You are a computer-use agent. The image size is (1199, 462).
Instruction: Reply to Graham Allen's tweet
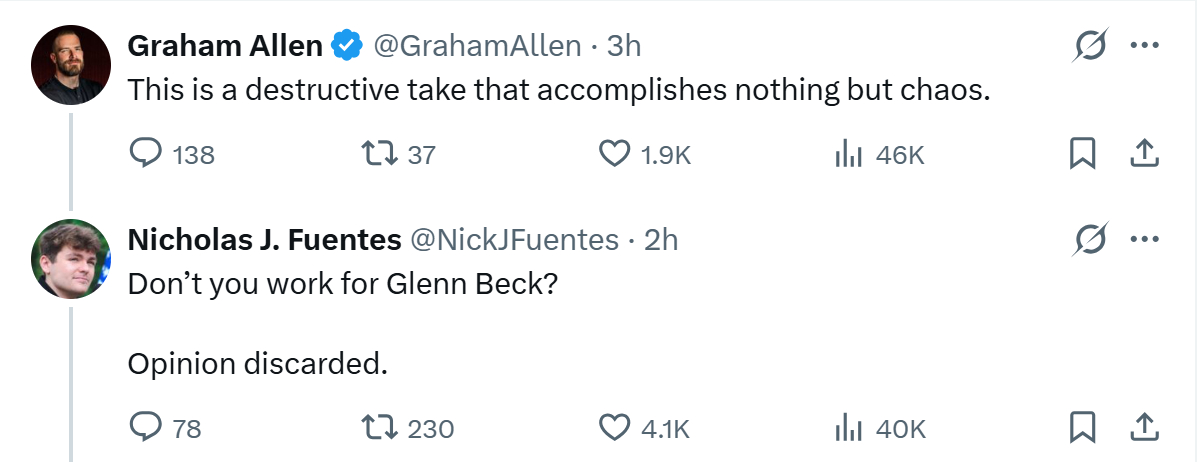(147, 154)
